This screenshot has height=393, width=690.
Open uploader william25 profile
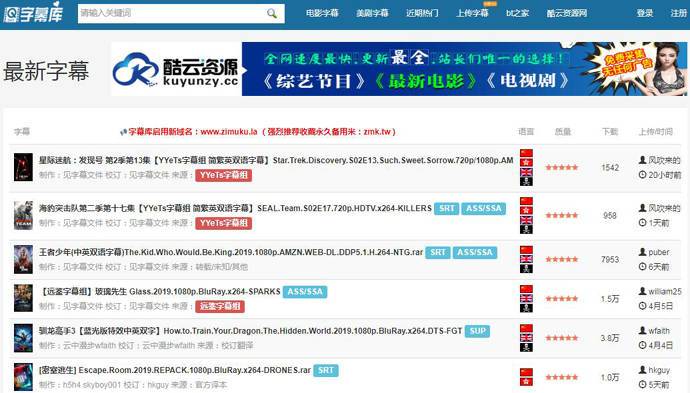click(x=664, y=291)
